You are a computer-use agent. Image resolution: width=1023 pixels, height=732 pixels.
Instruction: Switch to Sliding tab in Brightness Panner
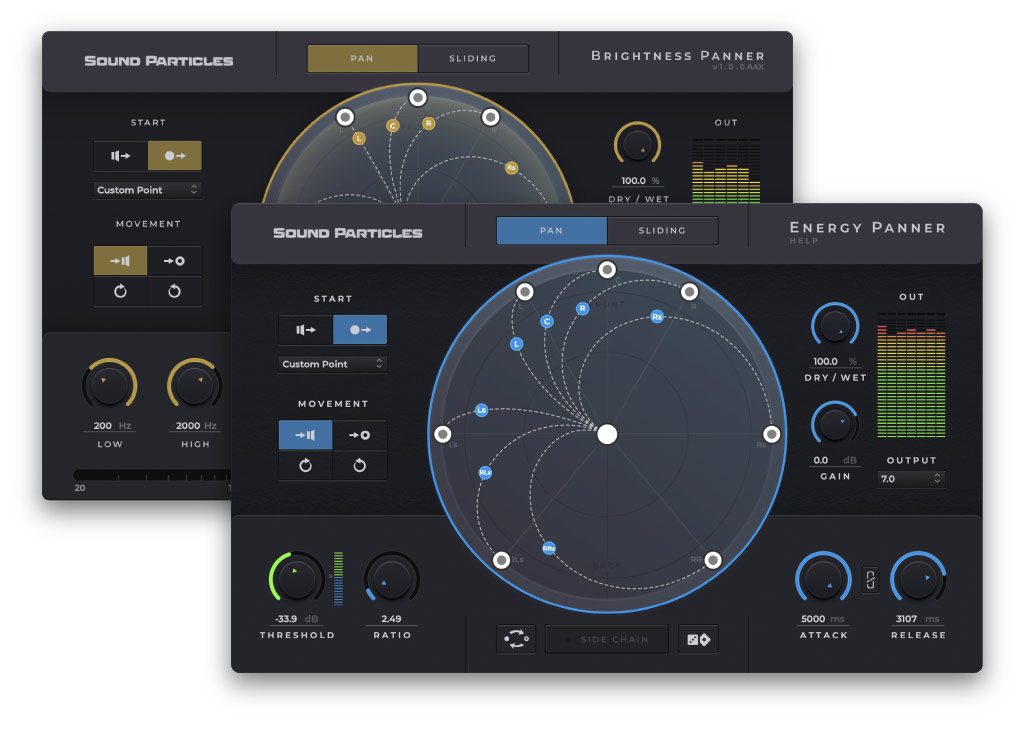pos(473,59)
